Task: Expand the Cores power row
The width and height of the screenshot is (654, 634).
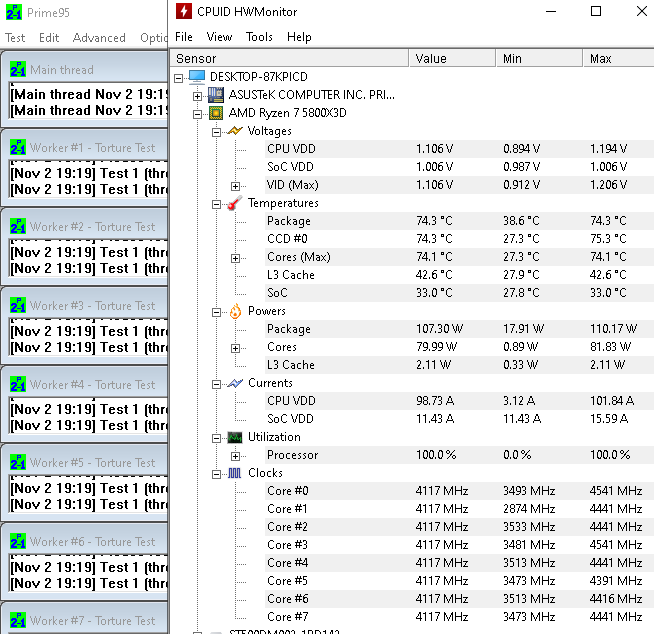Action: (x=235, y=348)
